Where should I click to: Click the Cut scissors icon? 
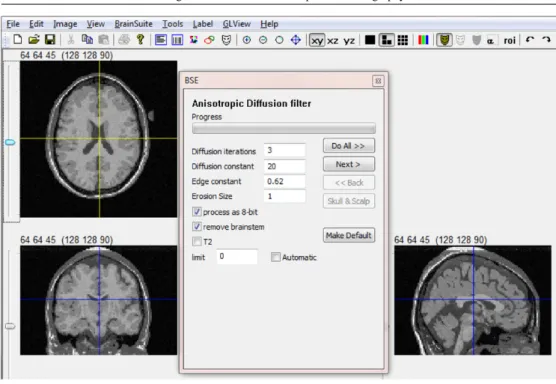71,39
